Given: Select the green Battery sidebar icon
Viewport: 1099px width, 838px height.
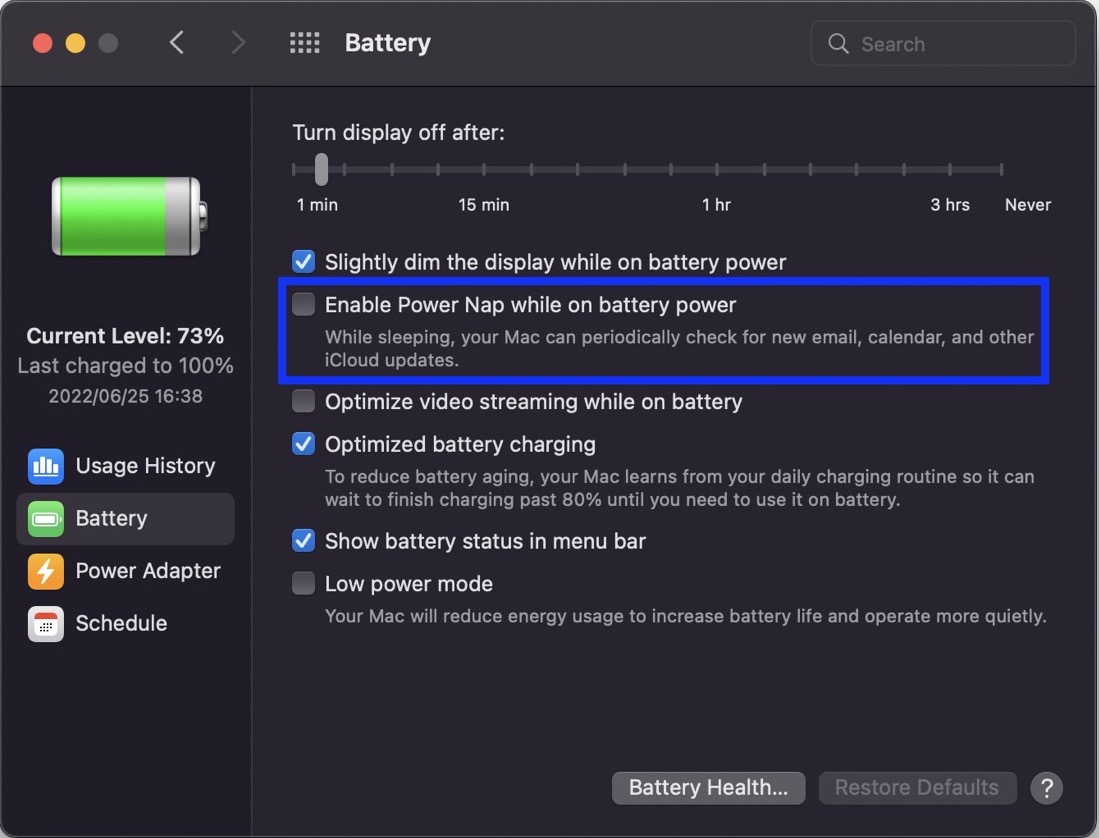Looking at the screenshot, I should [46, 519].
